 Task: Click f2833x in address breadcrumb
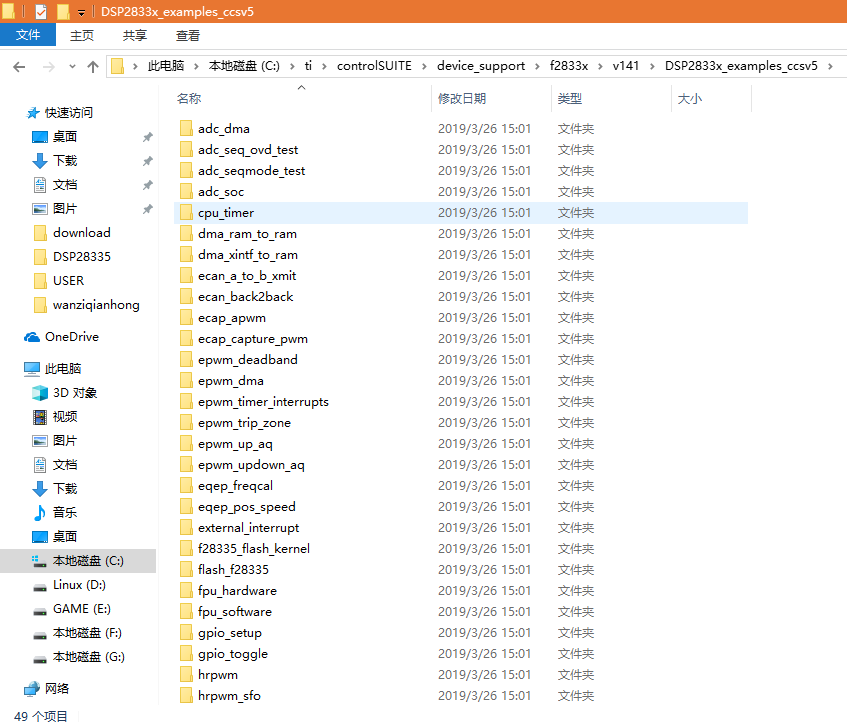pos(569,66)
